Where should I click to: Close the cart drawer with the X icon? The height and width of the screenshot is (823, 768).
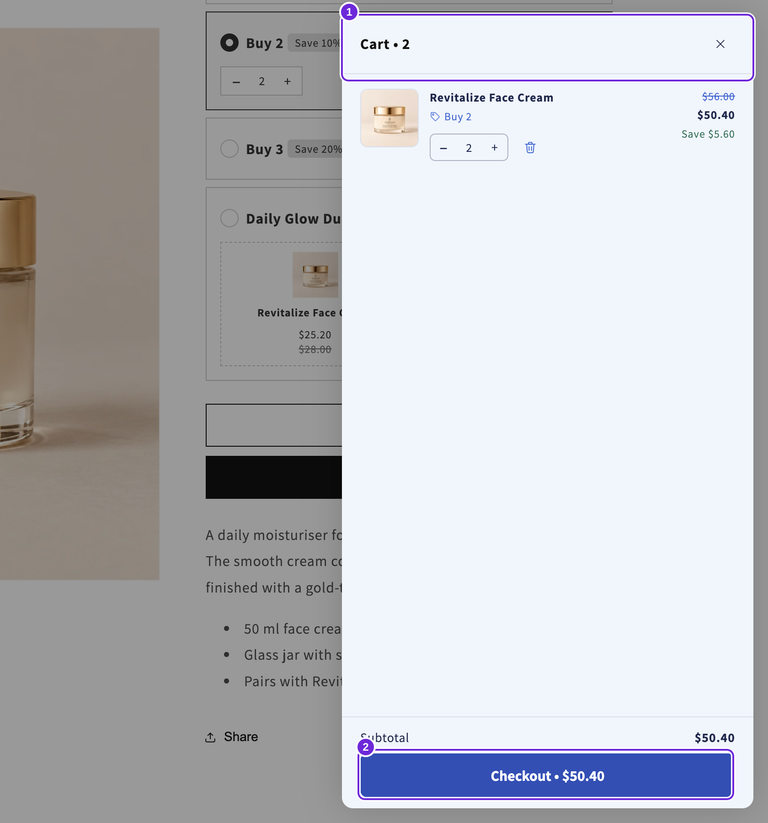tap(720, 44)
